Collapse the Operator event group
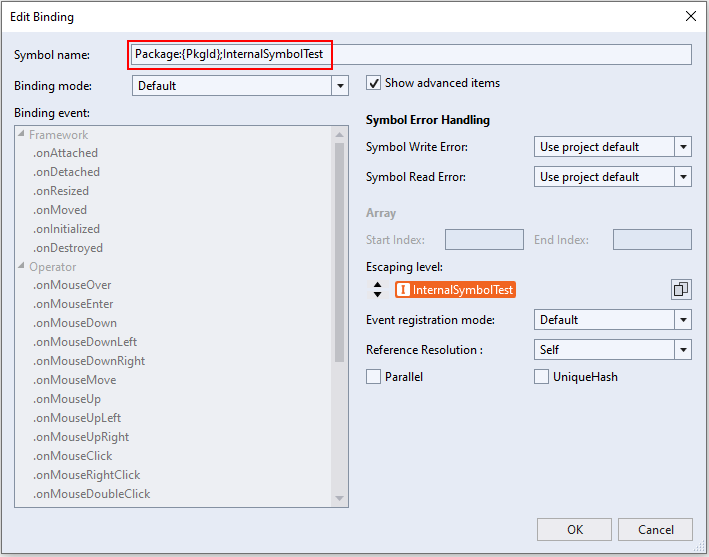 [21, 267]
